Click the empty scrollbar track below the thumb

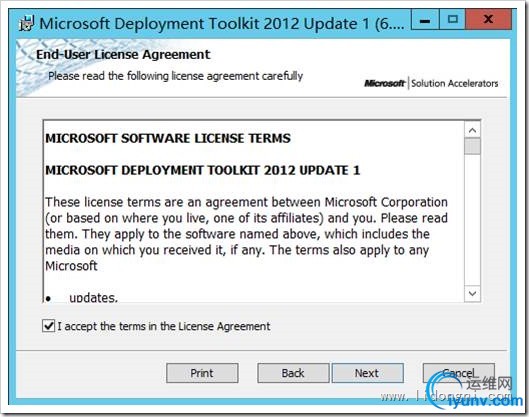(x=472, y=220)
